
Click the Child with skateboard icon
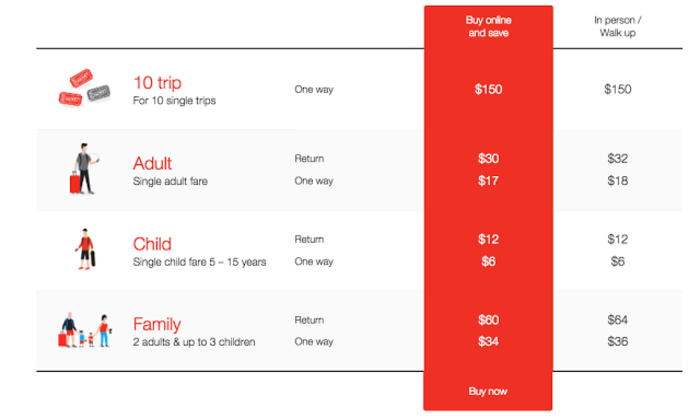(85, 249)
